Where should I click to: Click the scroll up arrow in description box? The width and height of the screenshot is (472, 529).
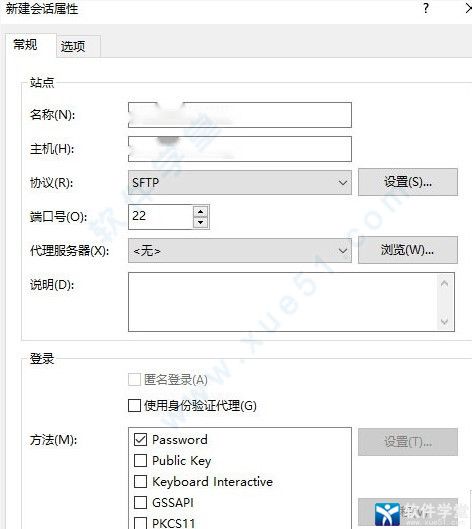(444, 284)
